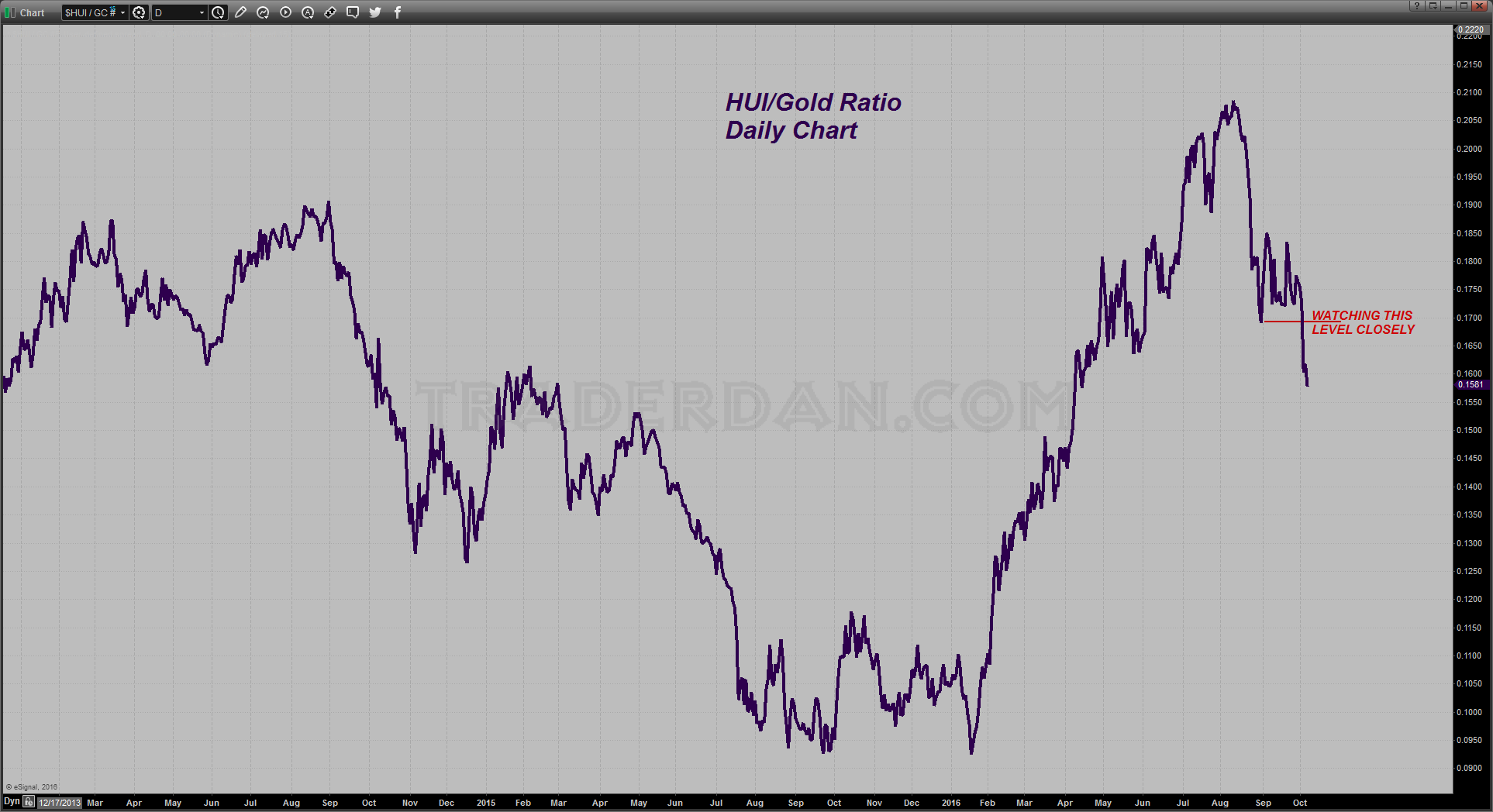Click the 2016 label on time axis
Screen dimensions: 1493x812
coord(951,803)
